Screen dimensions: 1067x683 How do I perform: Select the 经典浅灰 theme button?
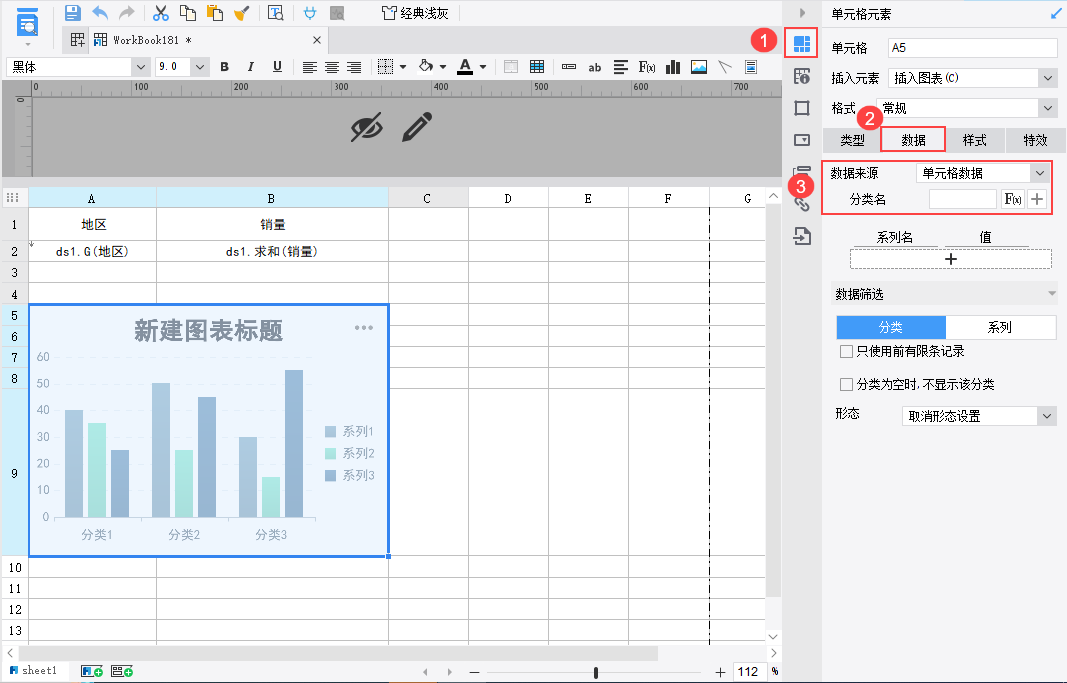click(x=416, y=13)
